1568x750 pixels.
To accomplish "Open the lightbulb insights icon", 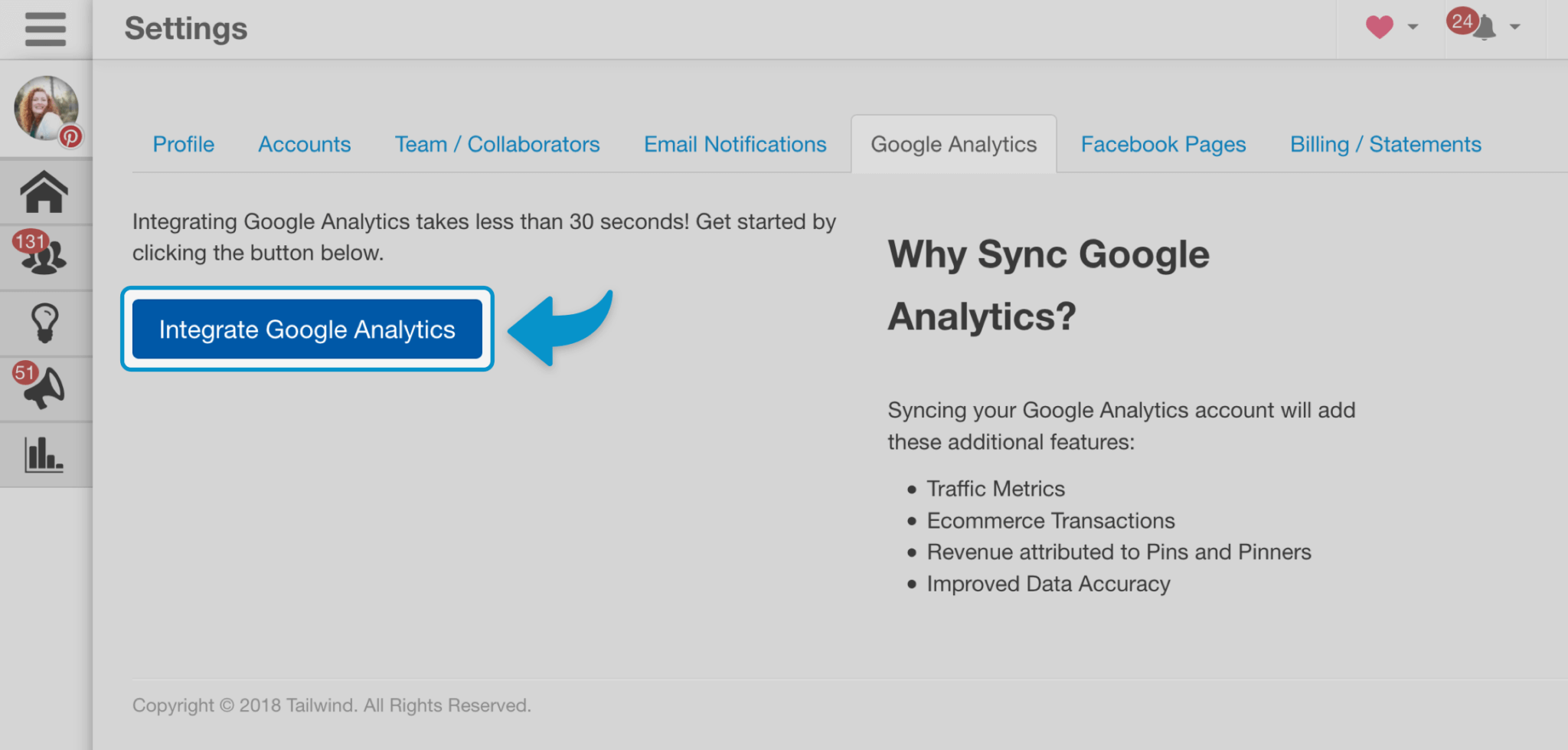I will point(45,323).
